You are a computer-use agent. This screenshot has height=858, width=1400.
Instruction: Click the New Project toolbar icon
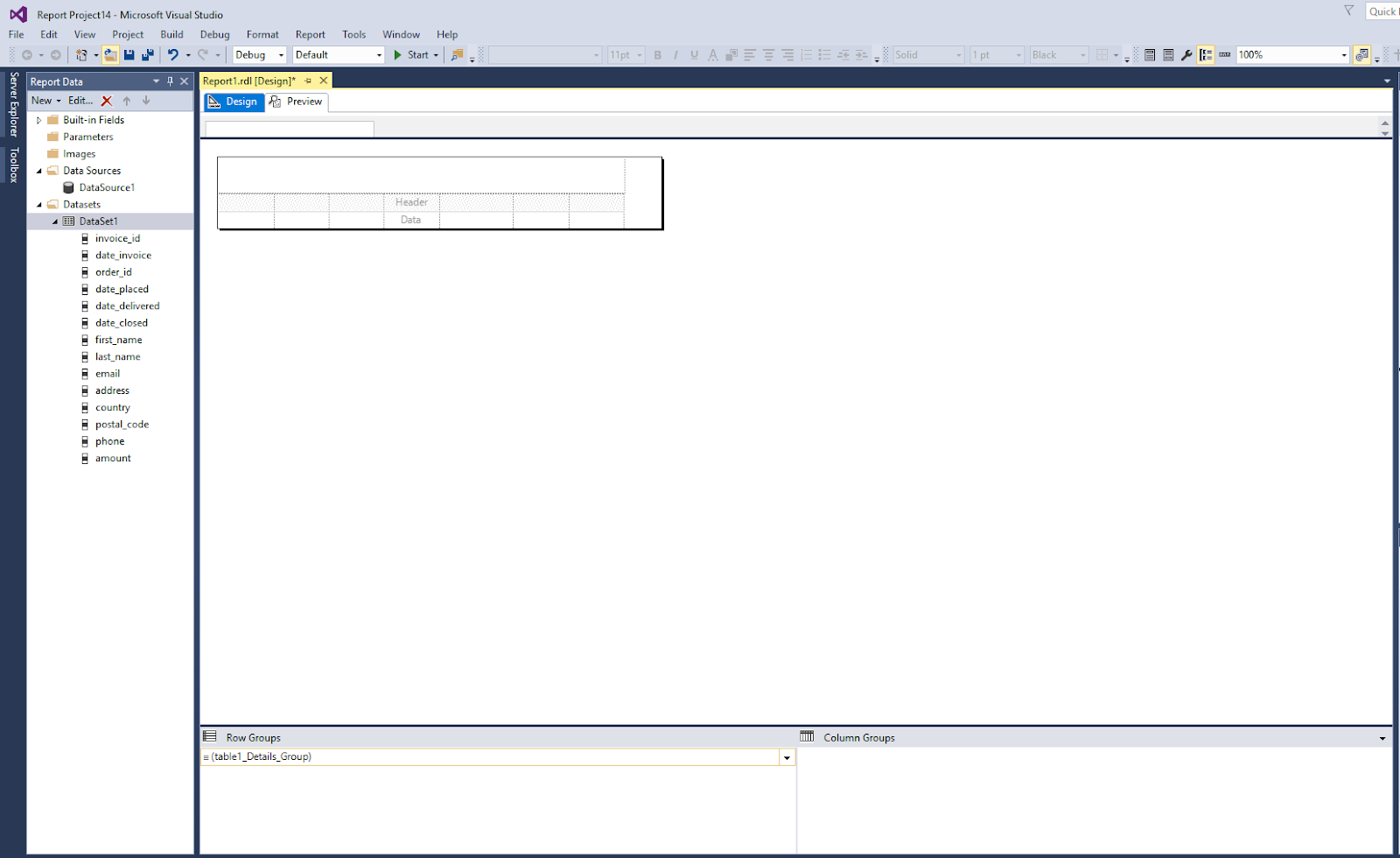click(81, 55)
